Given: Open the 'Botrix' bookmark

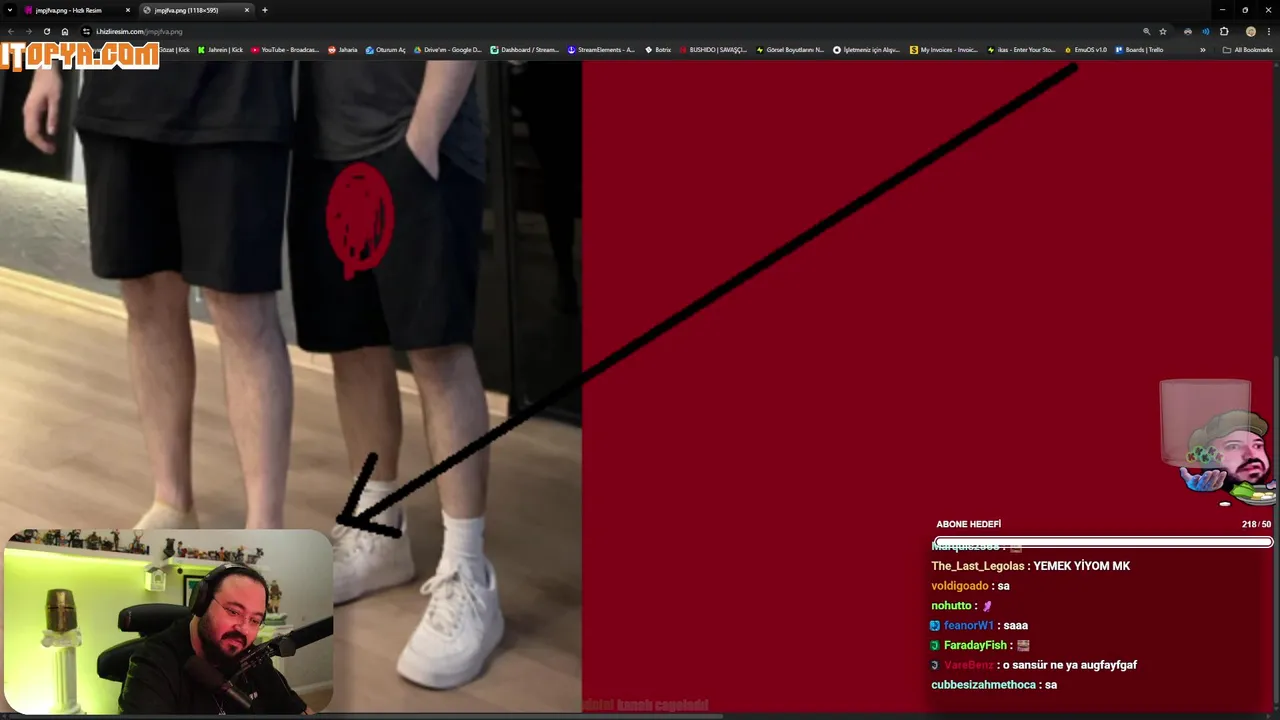Looking at the screenshot, I should (x=658, y=49).
